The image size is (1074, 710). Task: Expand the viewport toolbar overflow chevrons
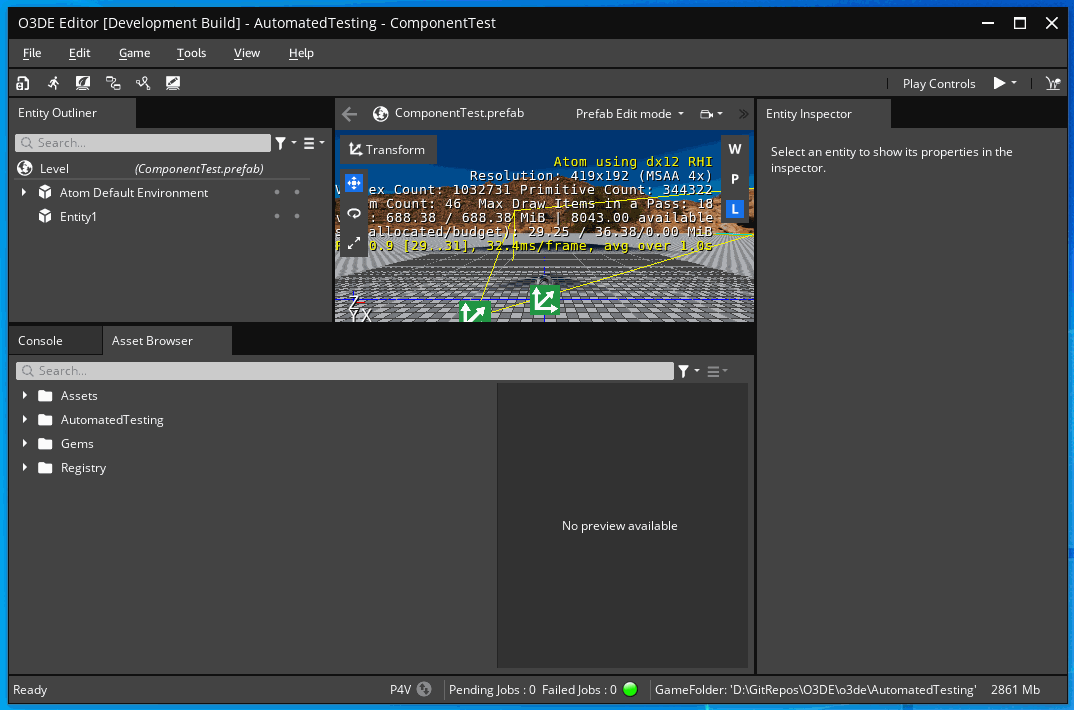743,114
